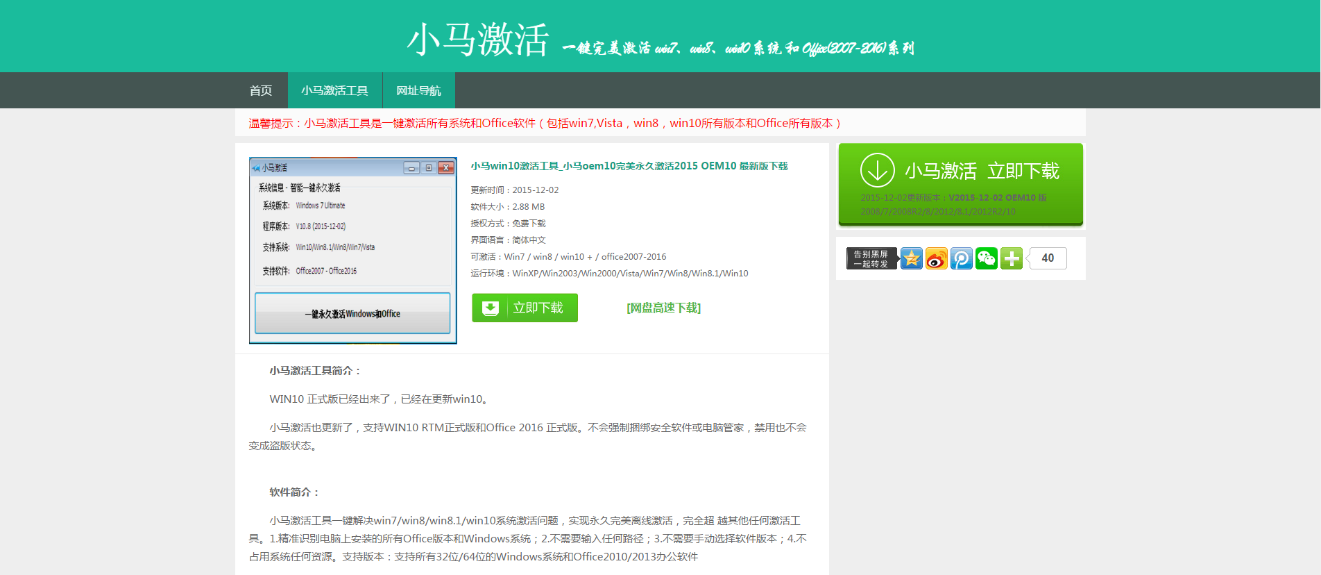This screenshot has width=1321, height=575.
Task: Click the 小马激活 program screenshot thumbnail
Action: pyautogui.click(x=353, y=250)
